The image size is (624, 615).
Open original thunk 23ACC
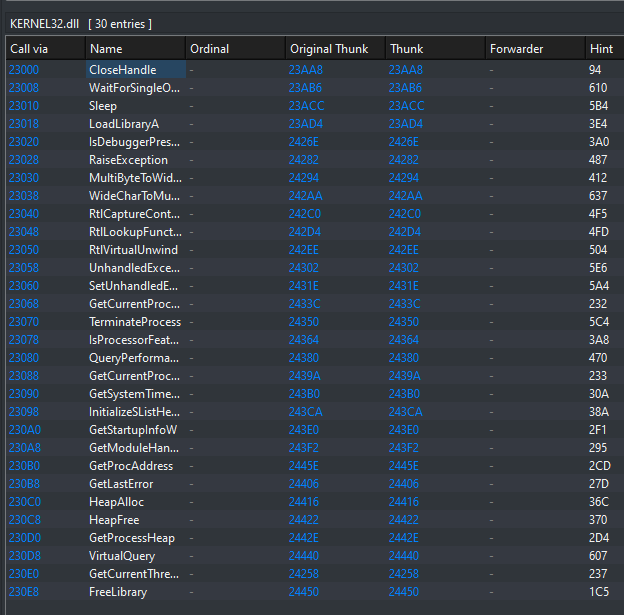306,106
